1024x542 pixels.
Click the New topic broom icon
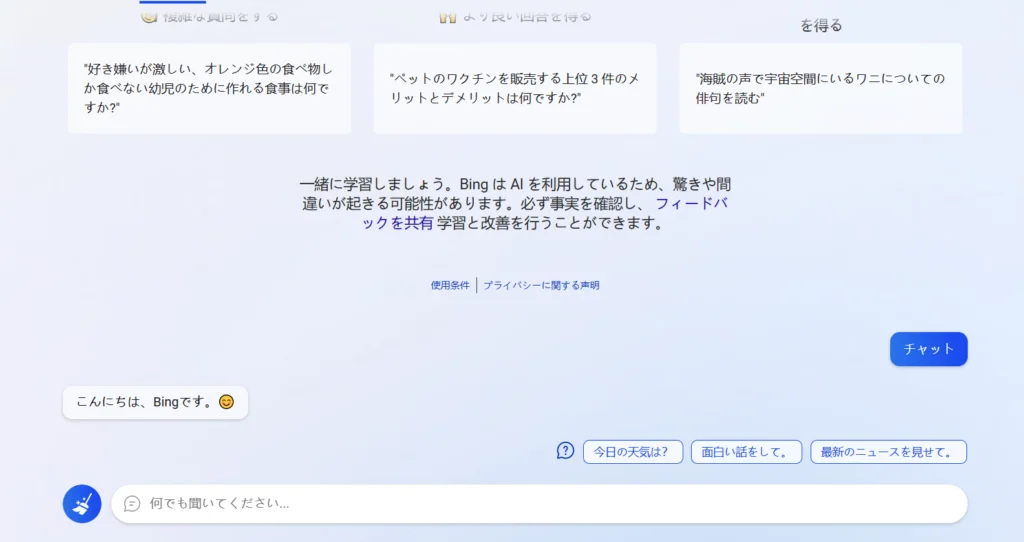[82, 503]
